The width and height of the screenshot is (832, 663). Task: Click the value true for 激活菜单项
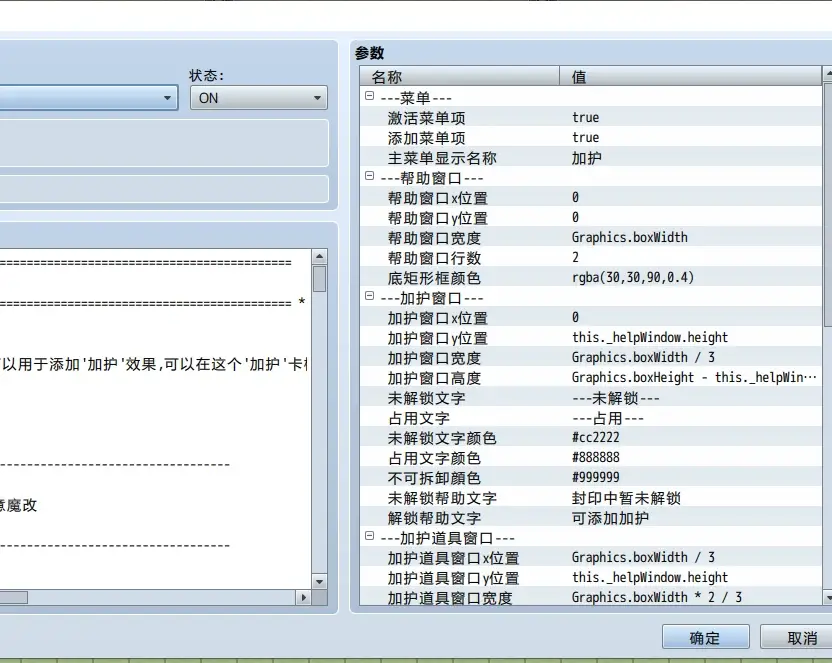pos(586,117)
